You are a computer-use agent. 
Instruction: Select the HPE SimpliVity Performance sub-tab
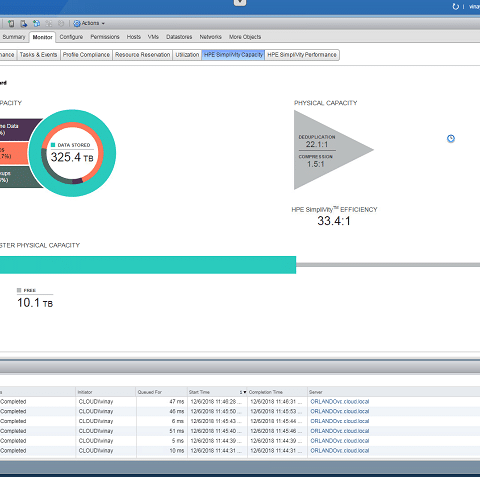[x=302, y=55]
